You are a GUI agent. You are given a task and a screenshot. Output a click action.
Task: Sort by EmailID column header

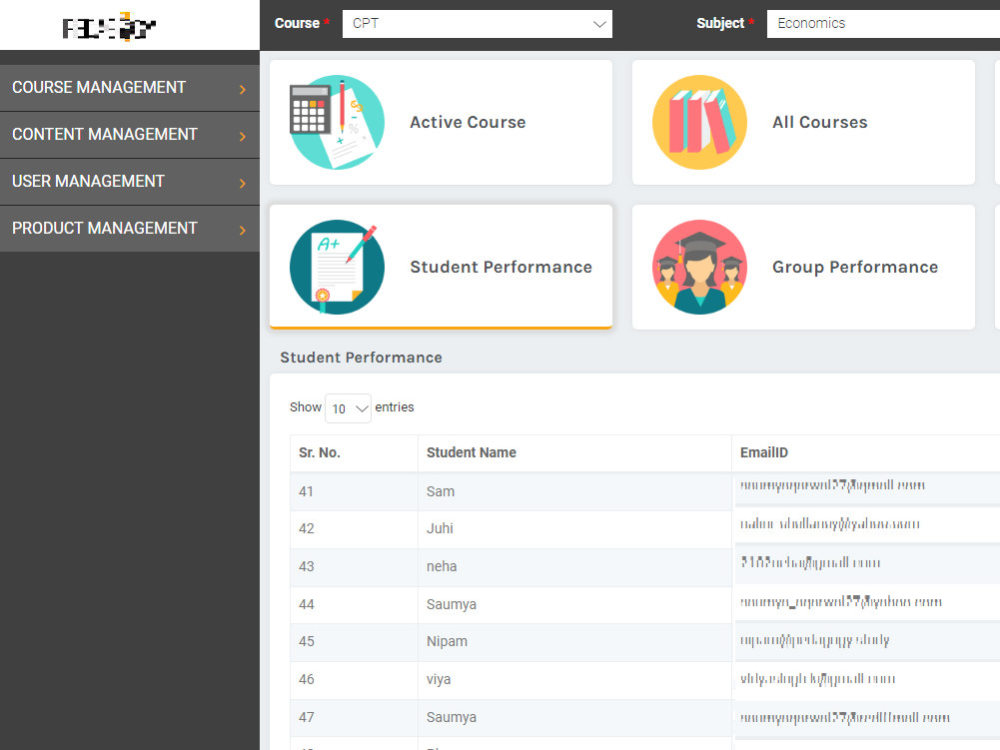pos(865,453)
